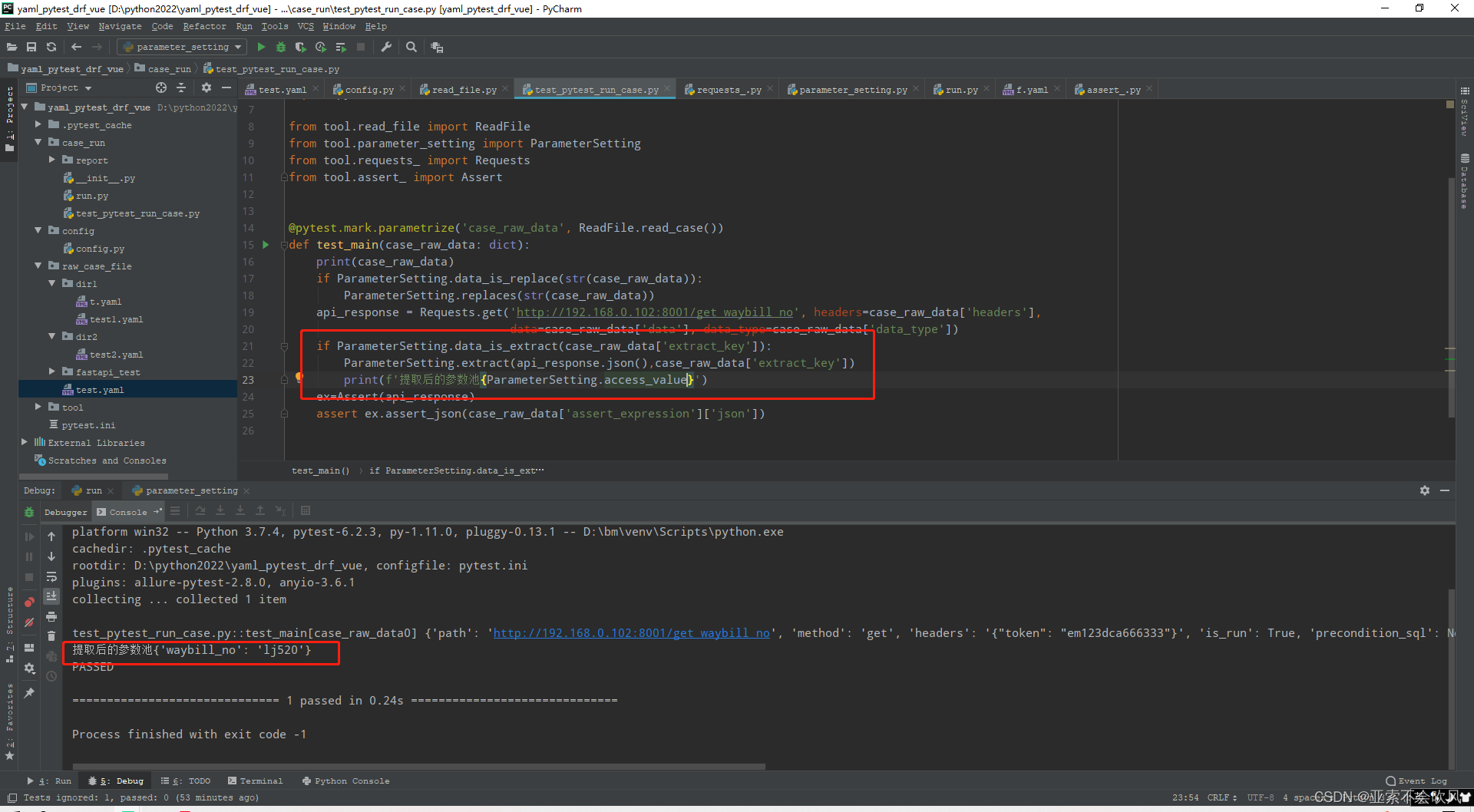Open the TODO tool window
The image size is (1474, 812).
point(186,781)
